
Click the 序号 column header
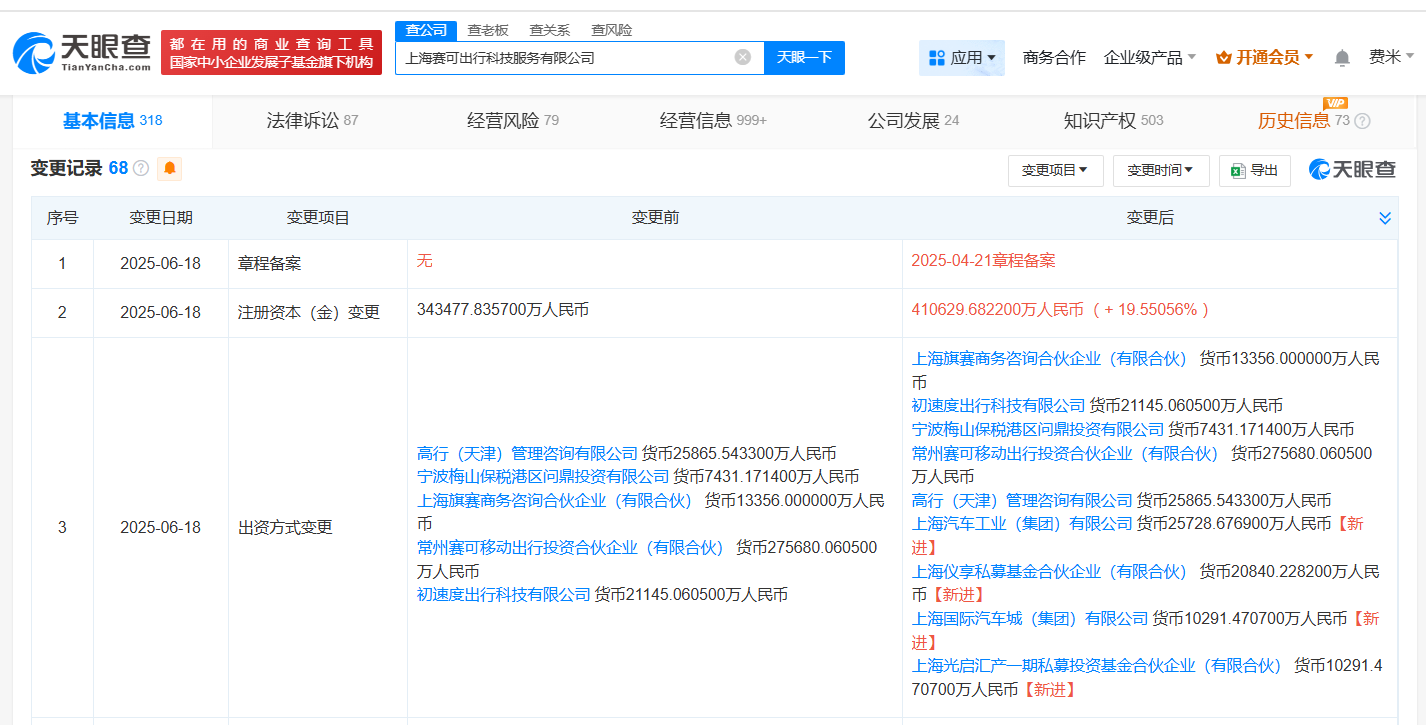[x=62, y=218]
